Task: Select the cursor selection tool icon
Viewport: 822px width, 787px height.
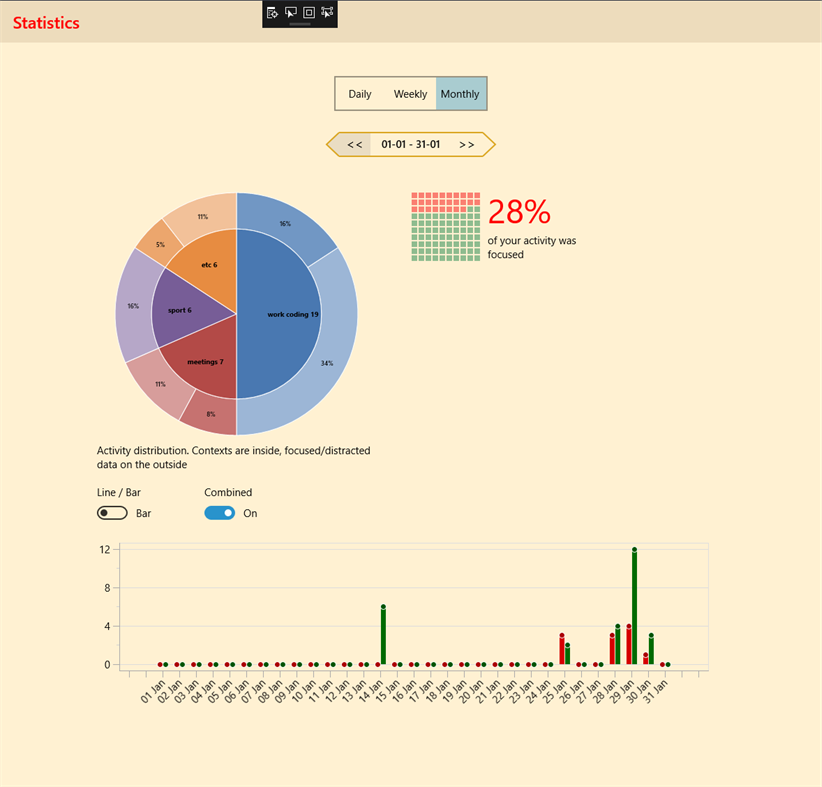Action: 293,13
